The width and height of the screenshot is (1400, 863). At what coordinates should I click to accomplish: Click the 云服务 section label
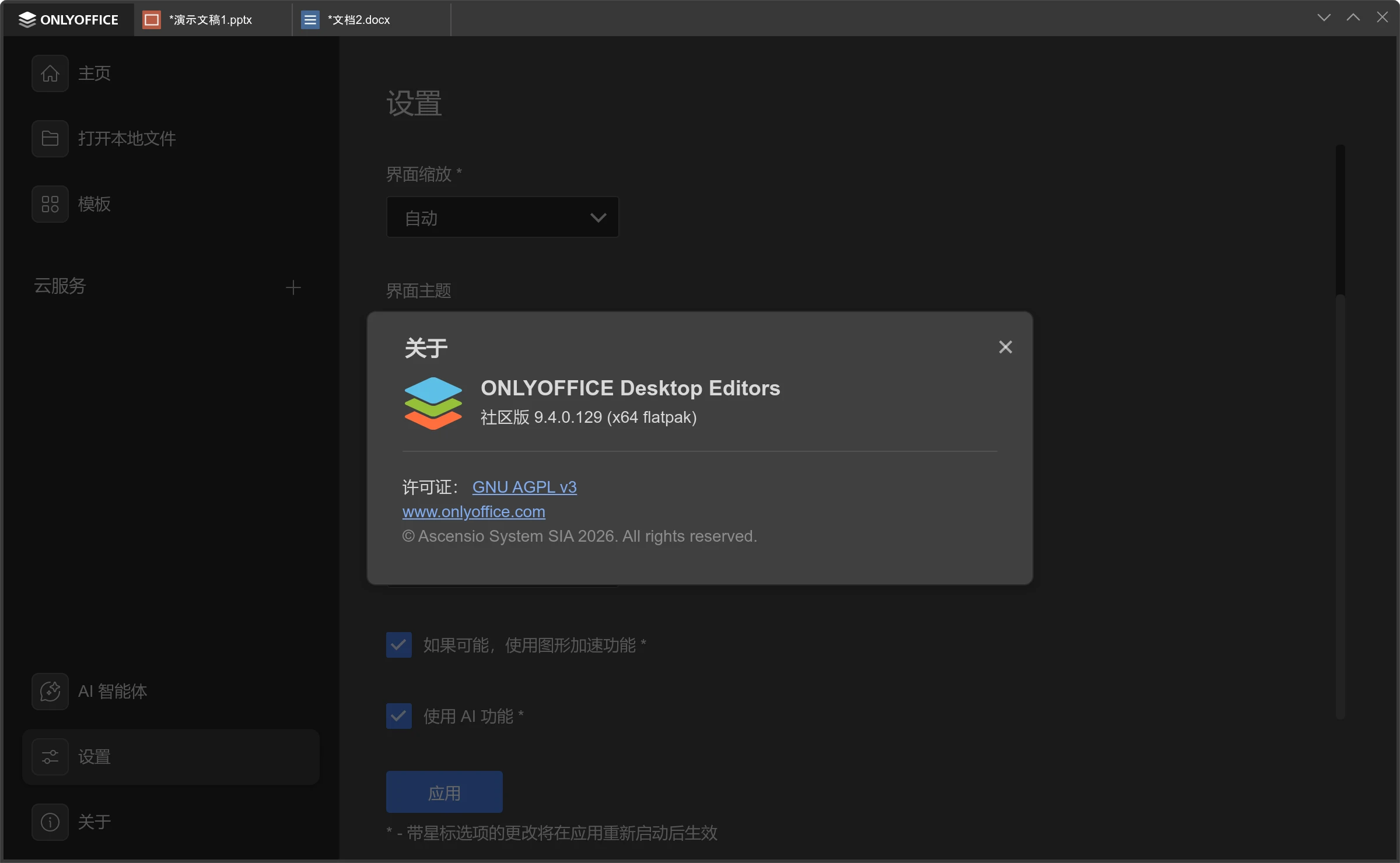pos(60,286)
